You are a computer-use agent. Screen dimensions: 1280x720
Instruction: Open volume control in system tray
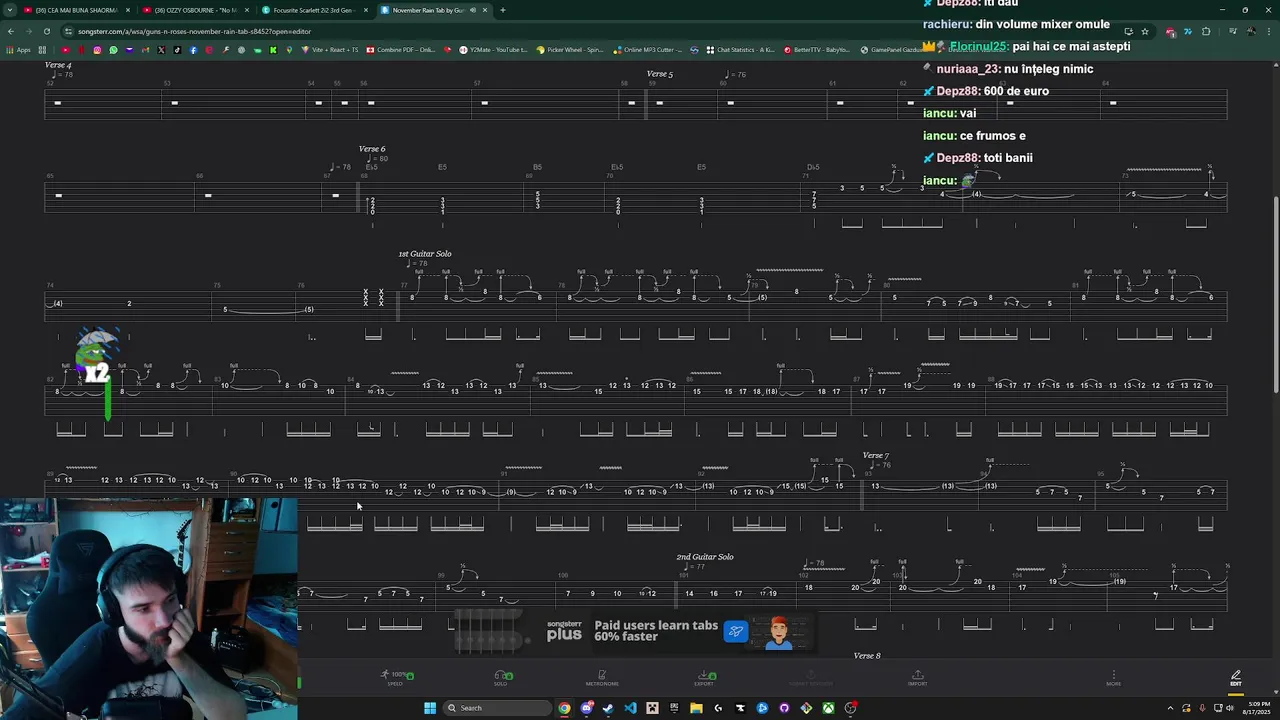[x=1231, y=708]
